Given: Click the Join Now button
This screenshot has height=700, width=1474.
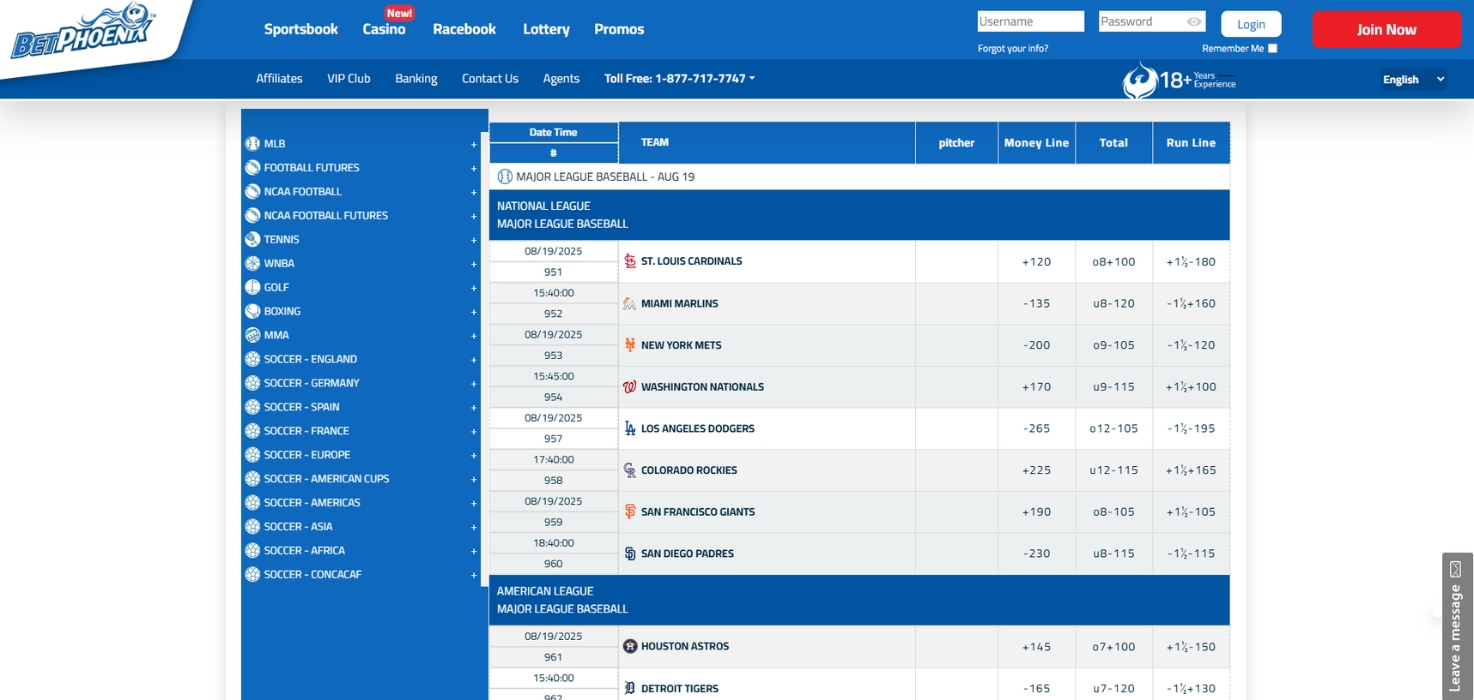Looking at the screenshot, I should point(1386,29).
